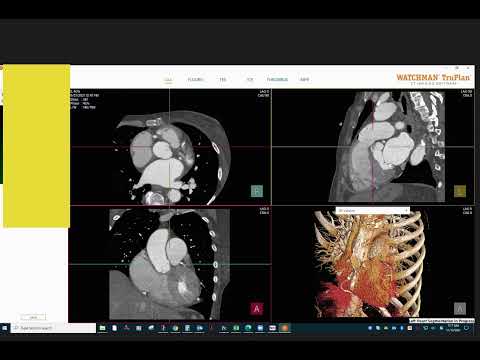Viewport: 480px width, 360px height.
Task: Open the THROMBUS tab
Action: [x=277, y=80]
